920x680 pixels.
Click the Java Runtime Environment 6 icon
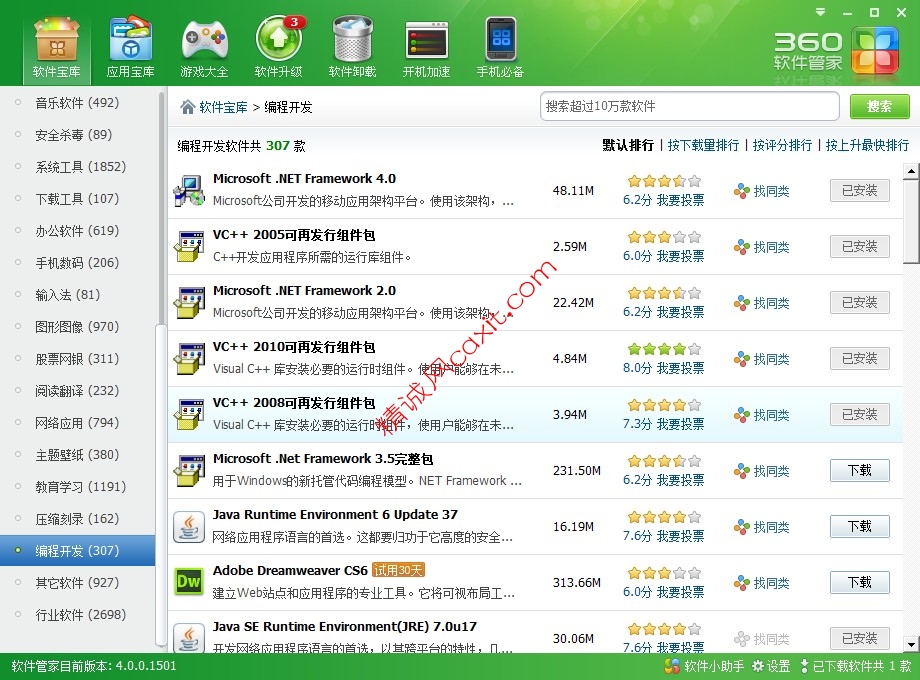[x=189, y=527]
